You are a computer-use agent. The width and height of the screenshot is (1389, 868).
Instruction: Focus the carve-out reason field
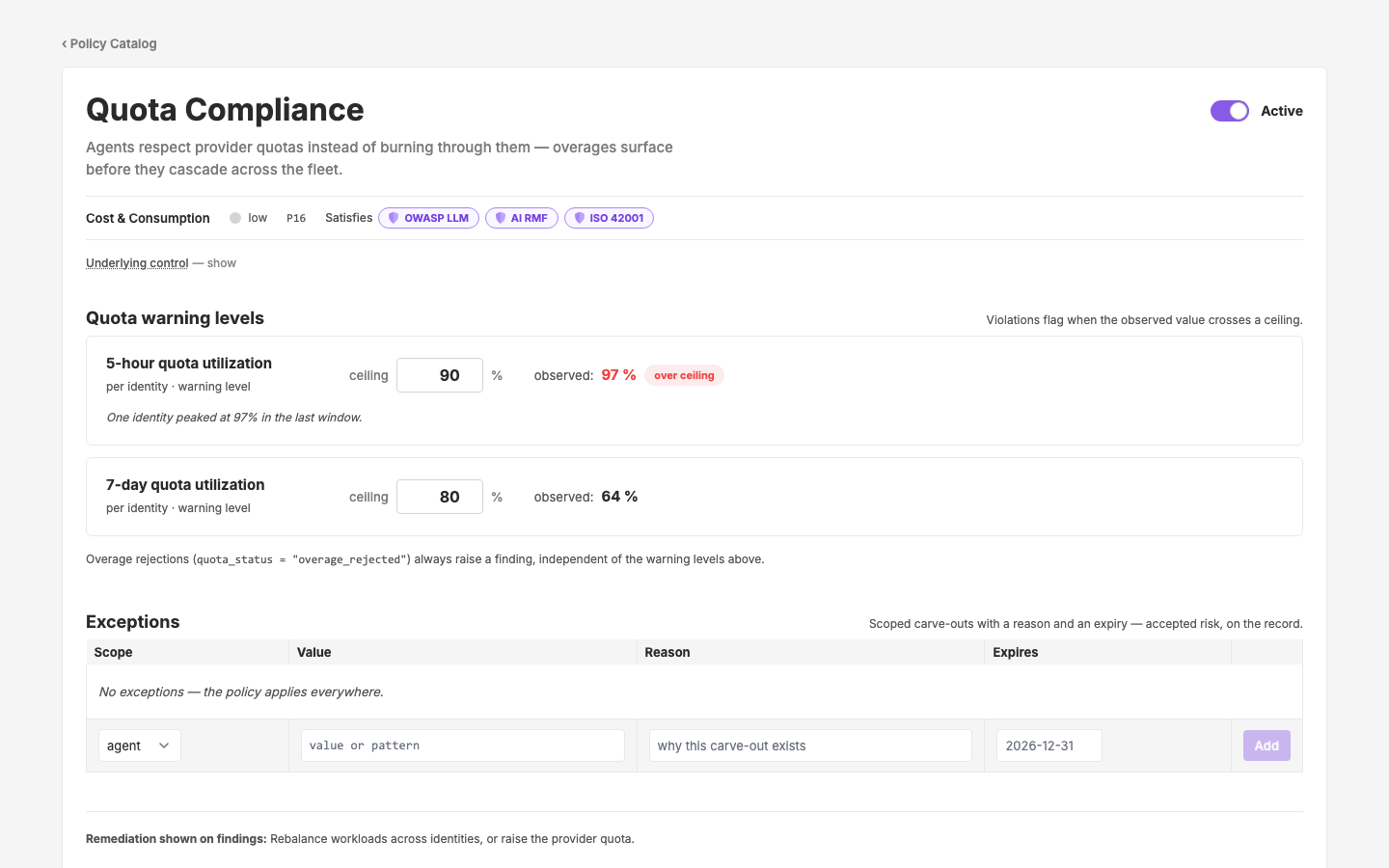810,746
